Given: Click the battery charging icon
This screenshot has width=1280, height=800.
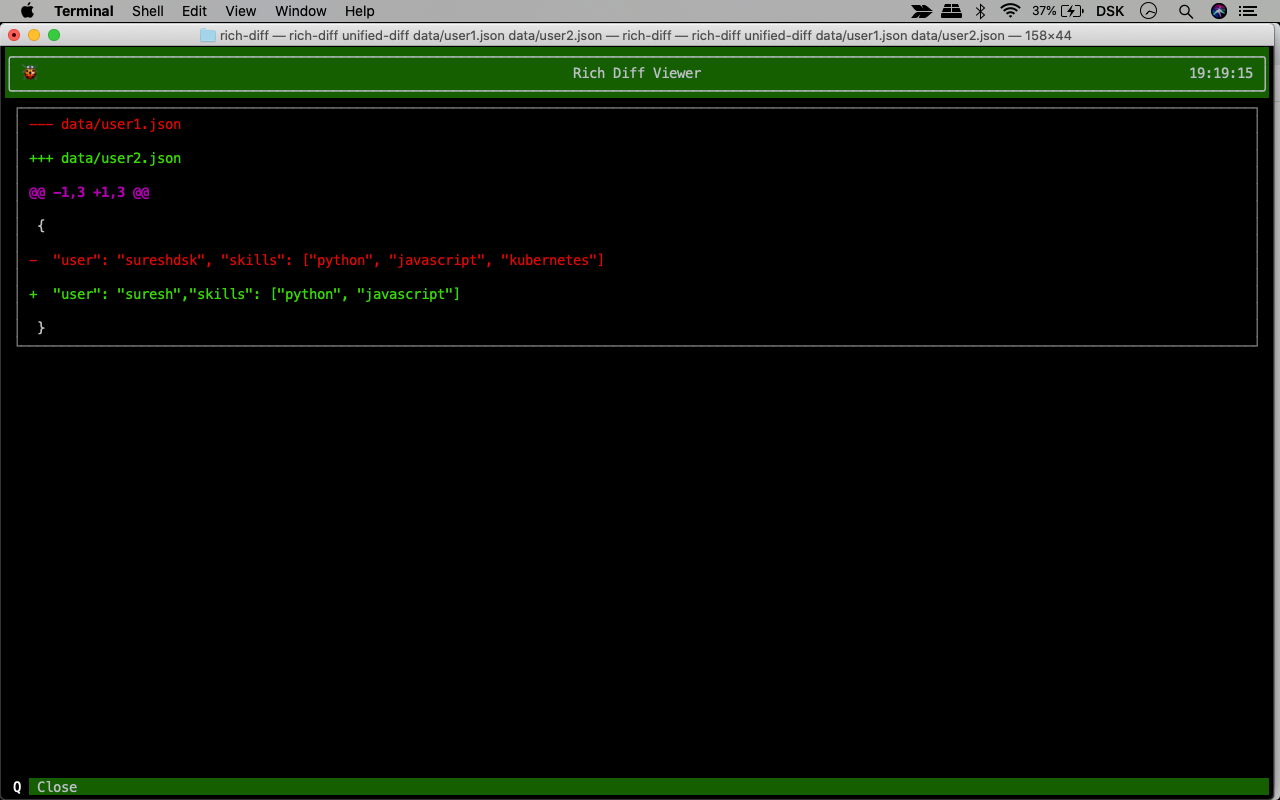Looking at the screenshot, I should (x=1072, y=11).
